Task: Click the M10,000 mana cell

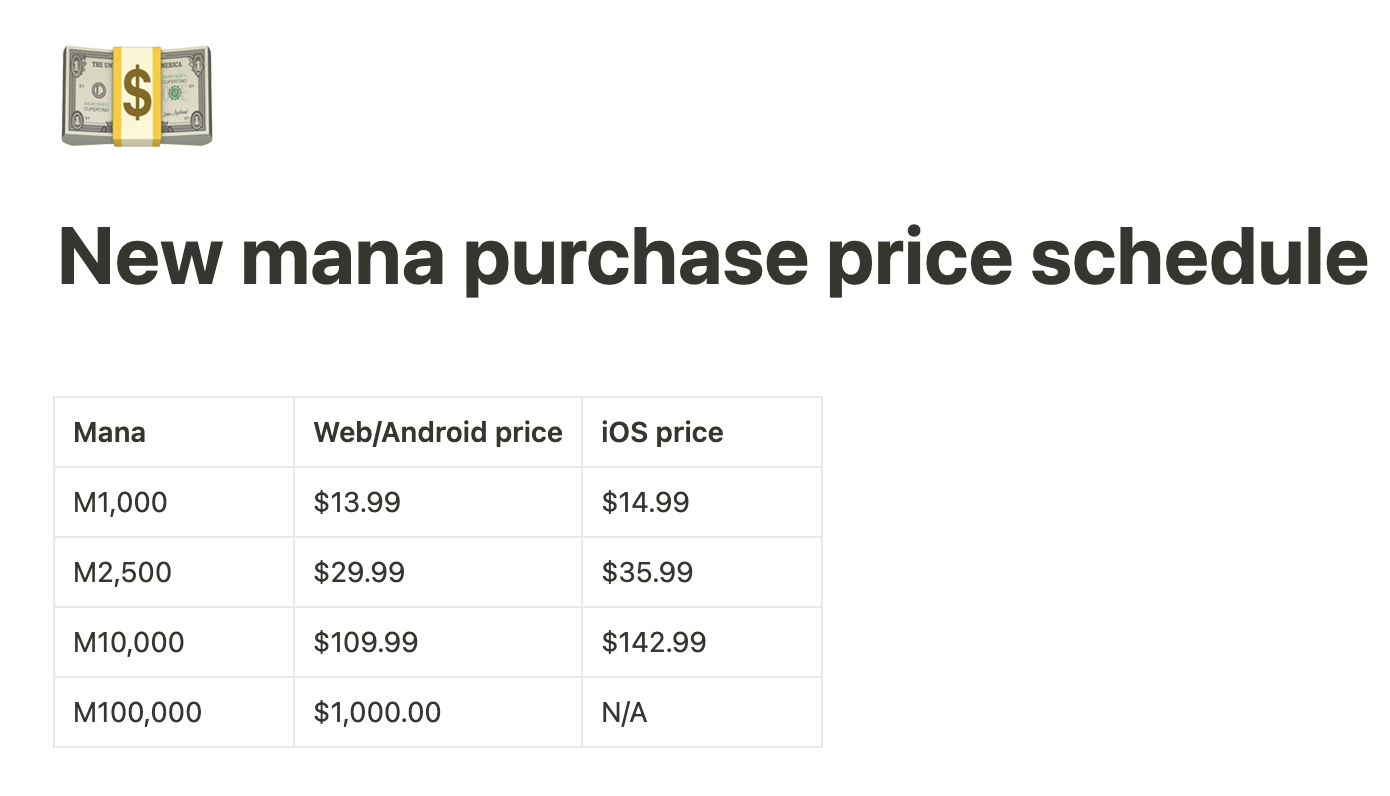Action: [x=174, y=642]
